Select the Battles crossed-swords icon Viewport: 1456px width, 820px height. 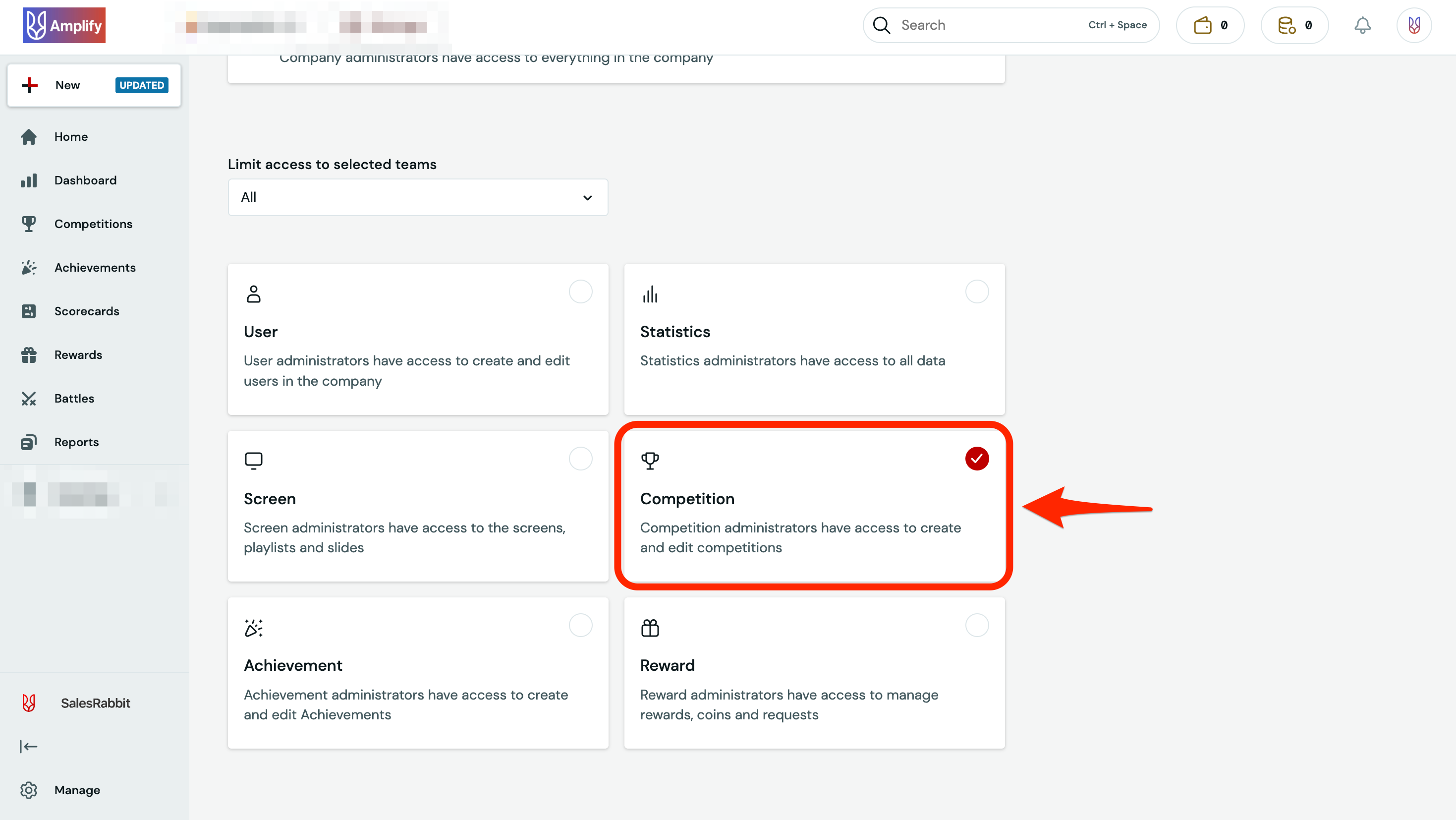click(x=29, y=398)
